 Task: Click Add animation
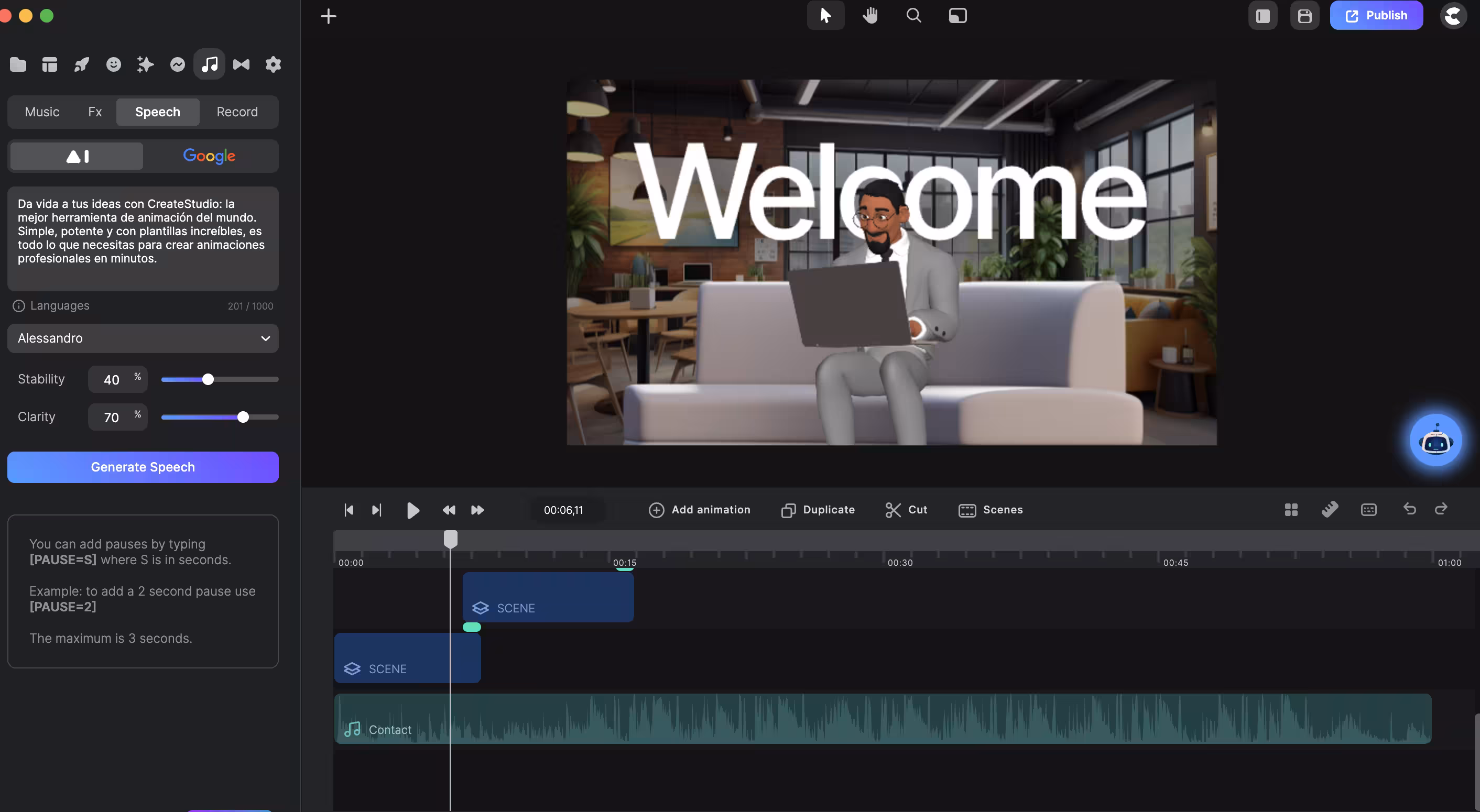(x=699, y=510)
